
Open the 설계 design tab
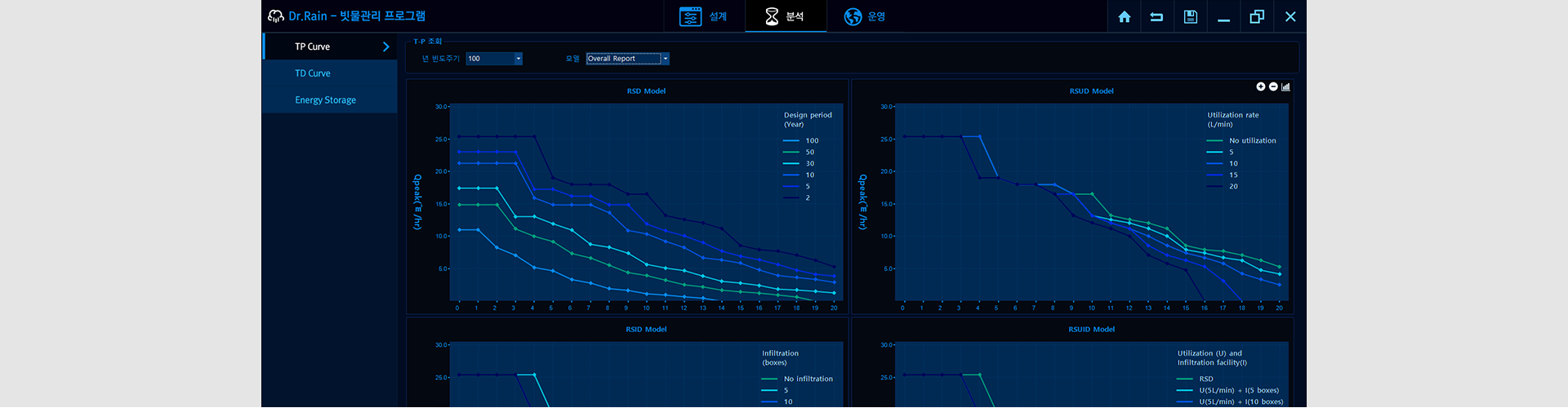pyautogui.click(x=704, y=16)
